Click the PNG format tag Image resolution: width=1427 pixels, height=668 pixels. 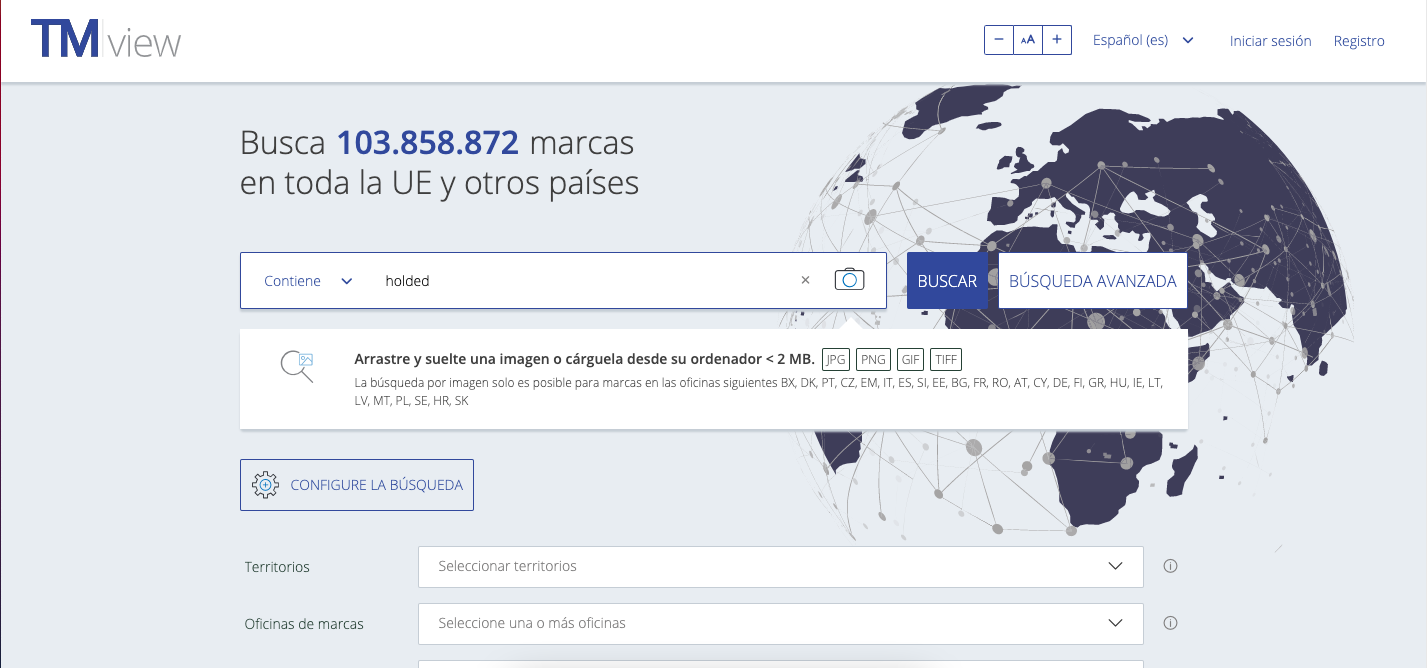point(873,360)
